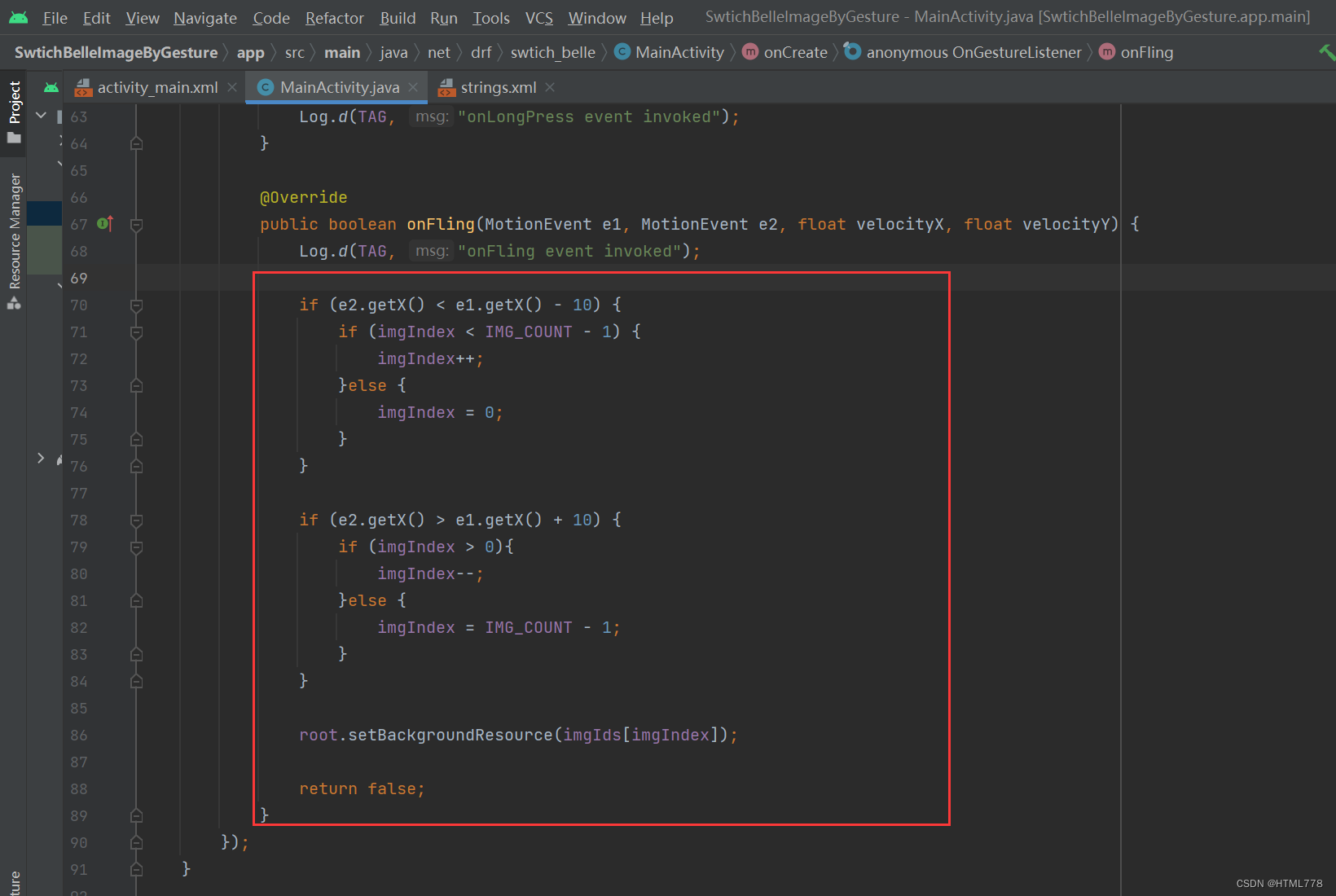Screen dimensions: 1336x896
Task: Open the Window menu
Action: pyautogui.click(x=597, y=18)
